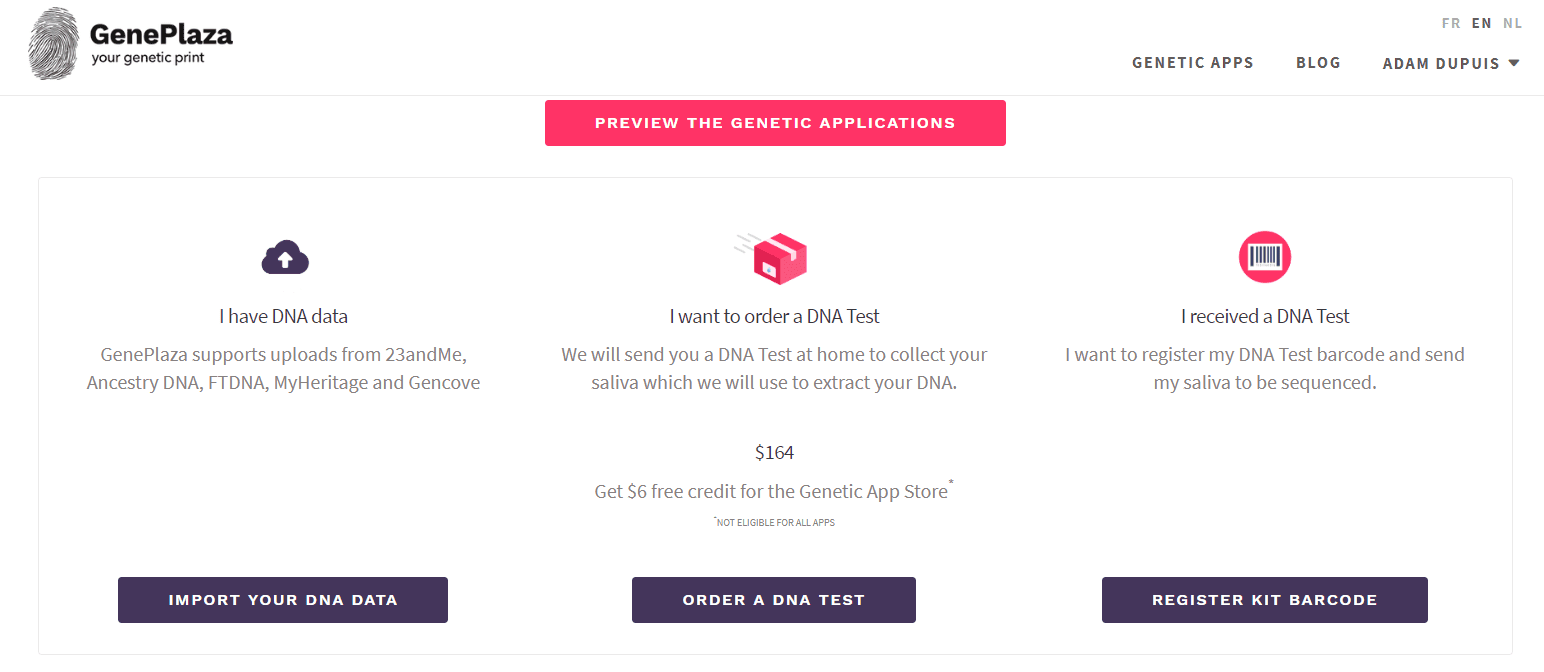Click the Adam Dupuis user name
This screenshot has height=672, width=1544.
(x=1440, y=63)
